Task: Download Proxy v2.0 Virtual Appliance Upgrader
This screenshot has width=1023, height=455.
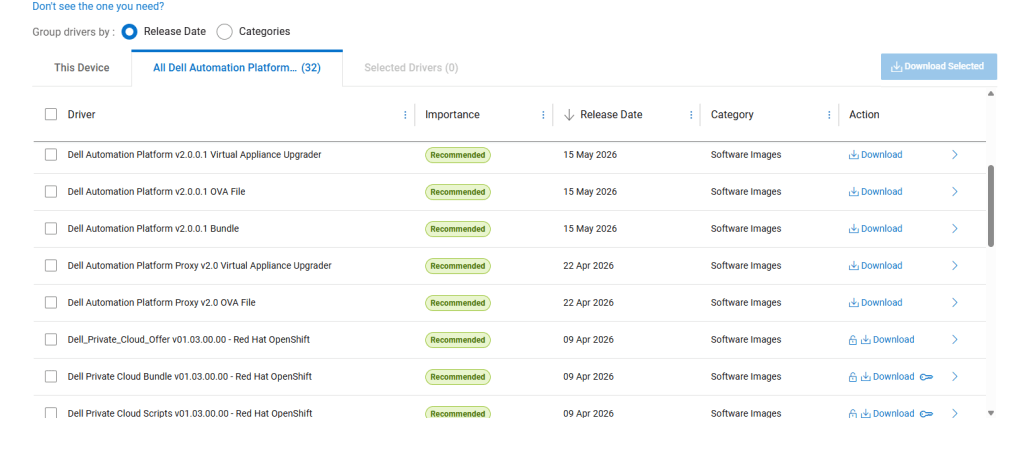Action: [876, 266]
